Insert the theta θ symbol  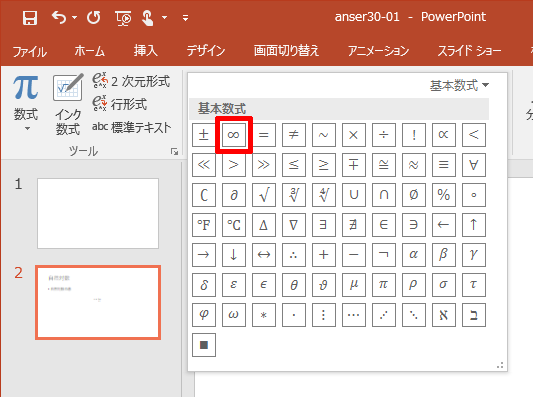[294, 285]
